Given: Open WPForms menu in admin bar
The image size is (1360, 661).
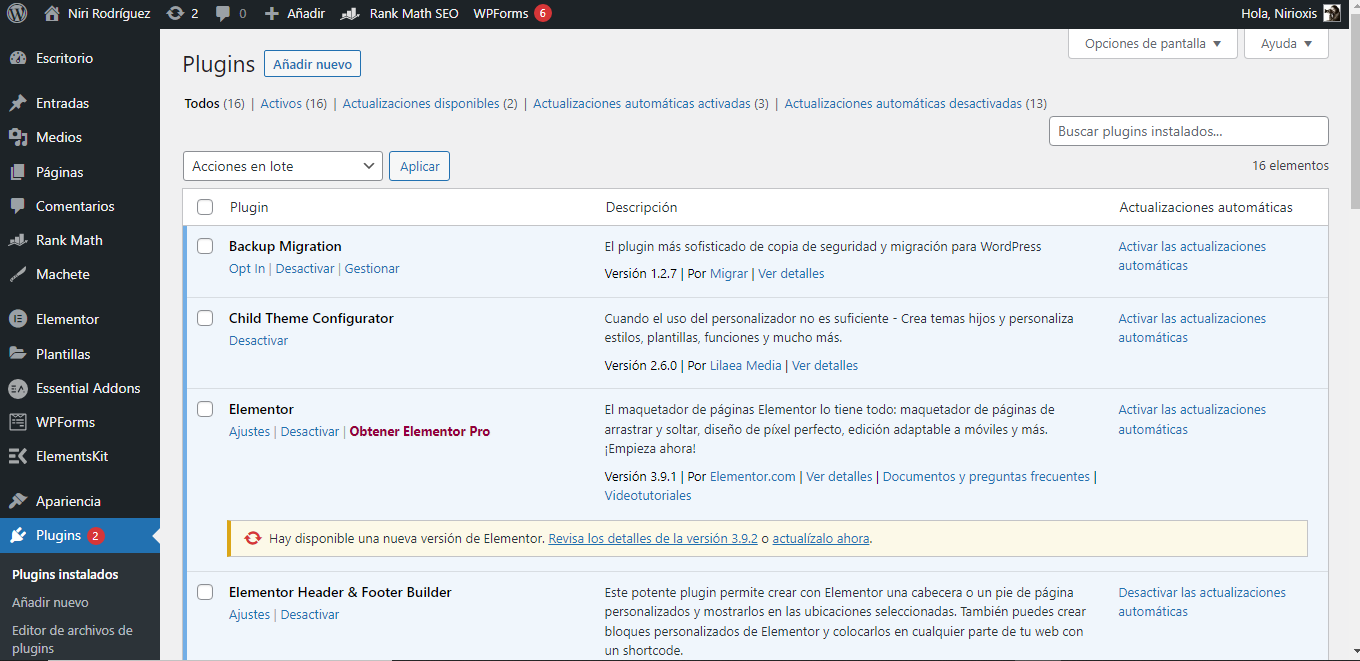Looking at the screenshot, I should (512, 14).
